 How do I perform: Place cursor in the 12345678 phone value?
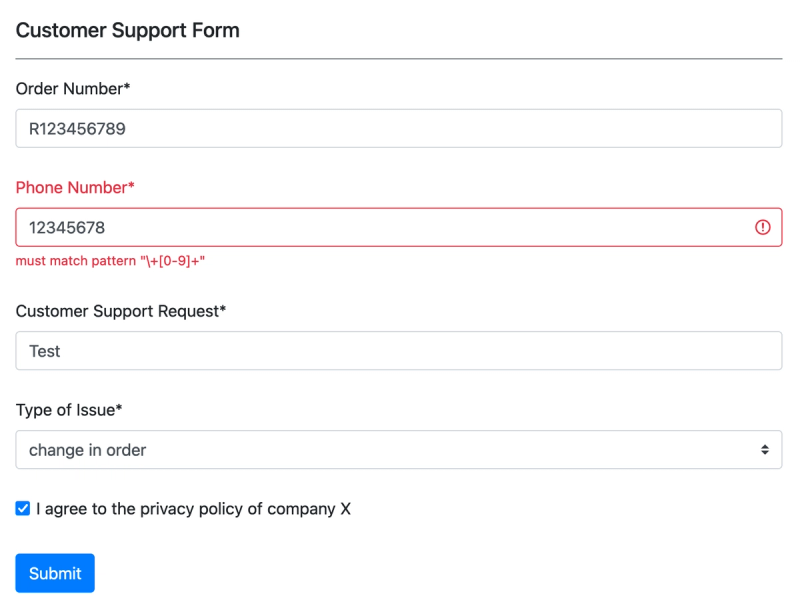click(67, 228)
